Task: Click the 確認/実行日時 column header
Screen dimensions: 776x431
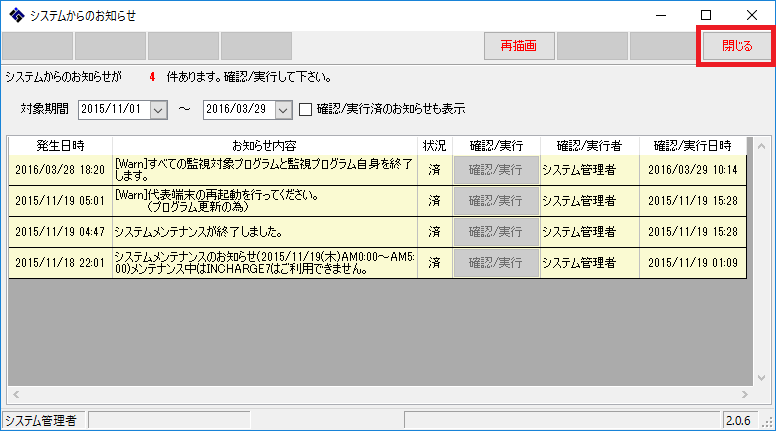Action: click(x=692, y=145)
